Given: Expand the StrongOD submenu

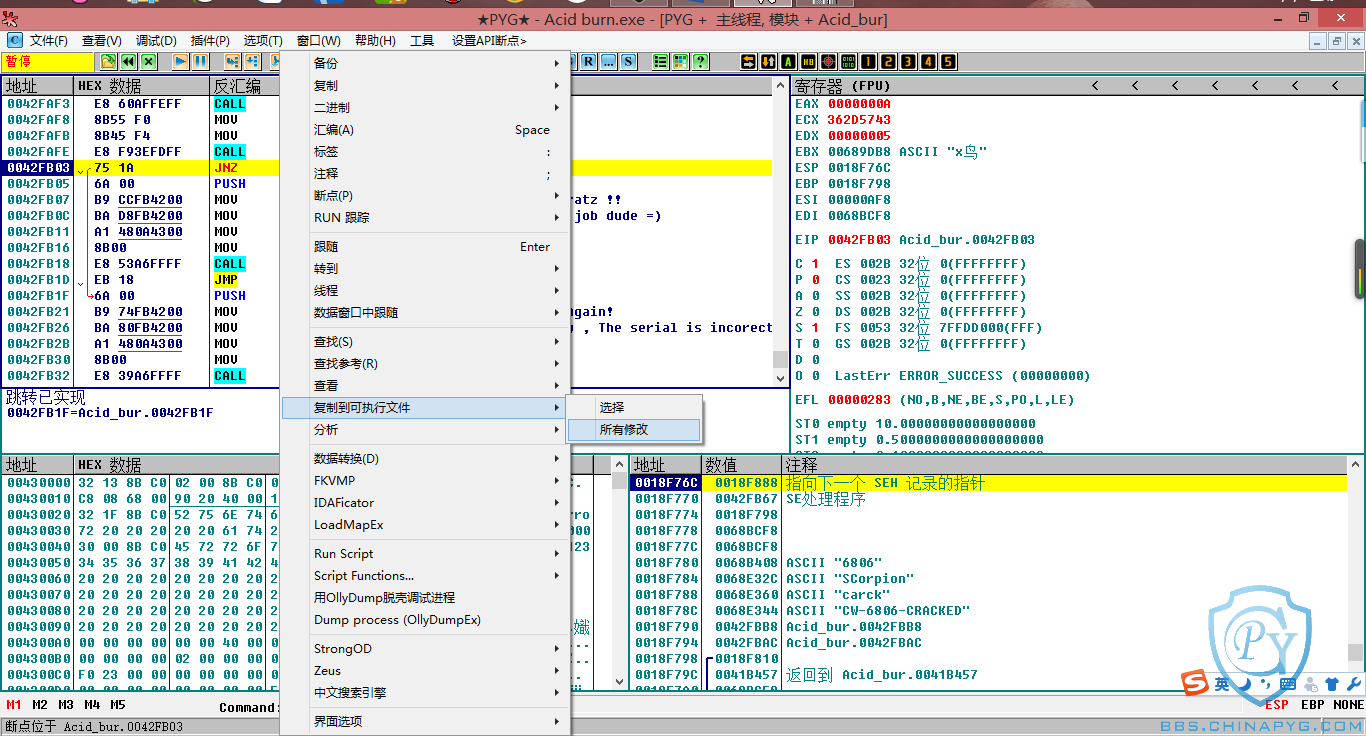Looking at the screenshot, I should (x=425, y=648).
